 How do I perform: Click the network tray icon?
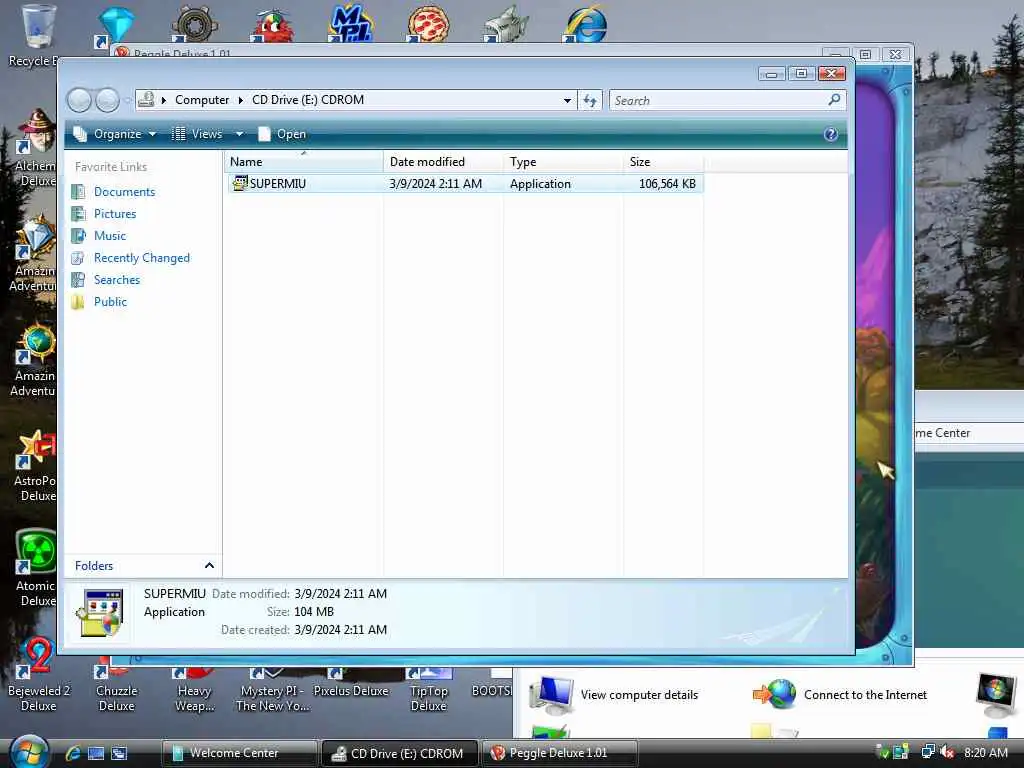(x=927, y=752)
